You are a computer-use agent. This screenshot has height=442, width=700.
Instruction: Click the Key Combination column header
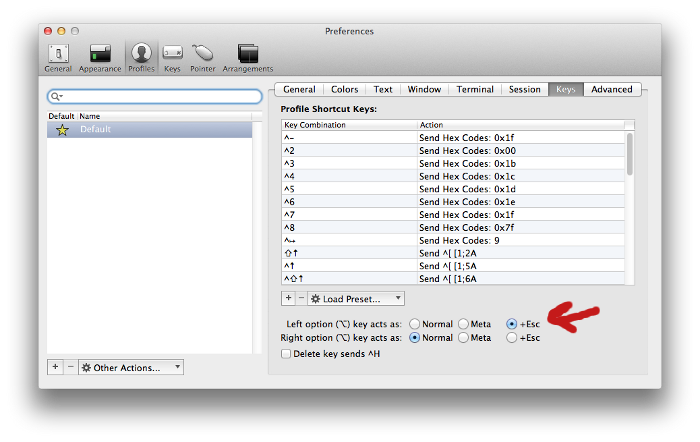[x=349, y=125]
